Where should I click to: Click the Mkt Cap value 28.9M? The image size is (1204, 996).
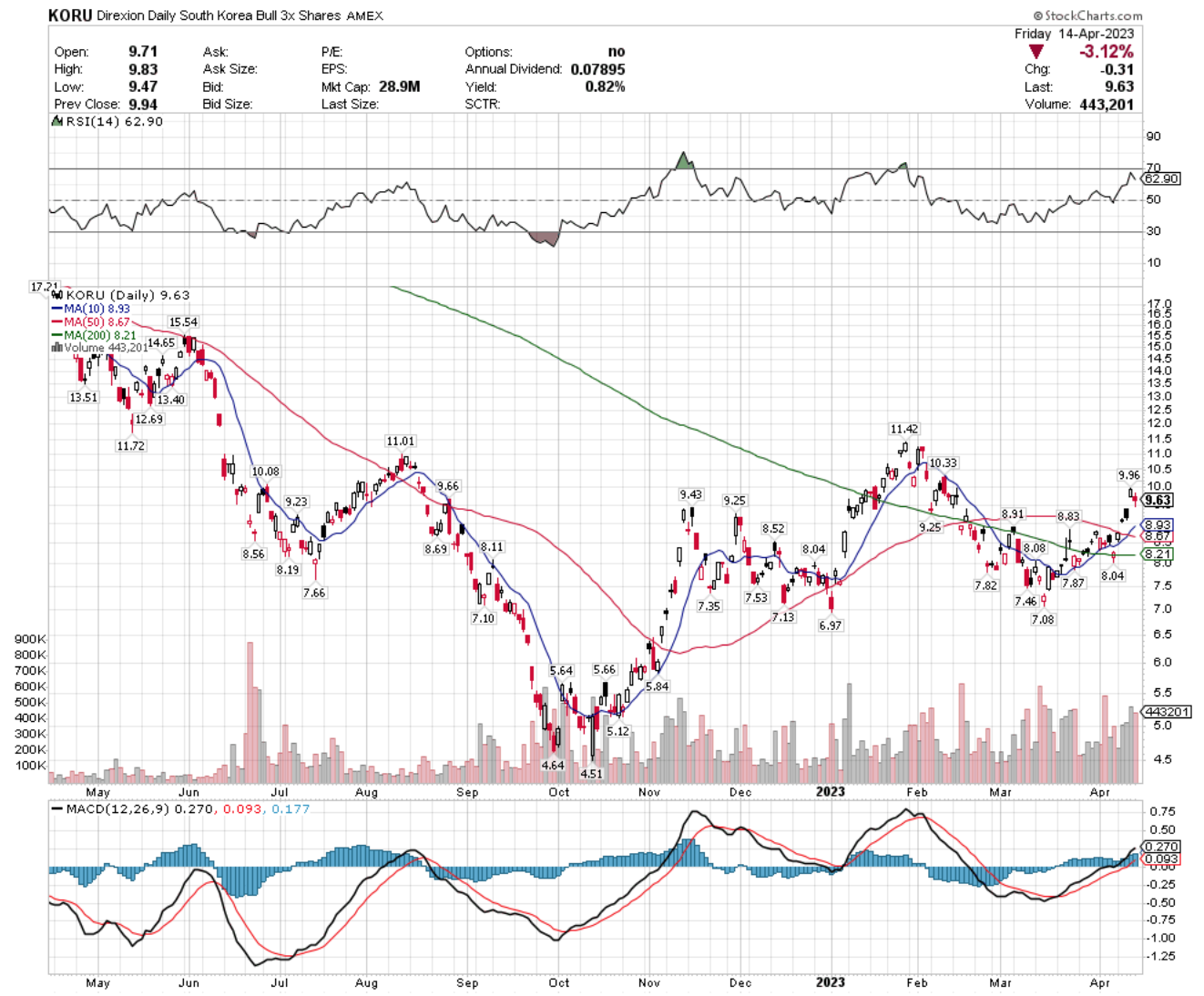click(397, 86)
